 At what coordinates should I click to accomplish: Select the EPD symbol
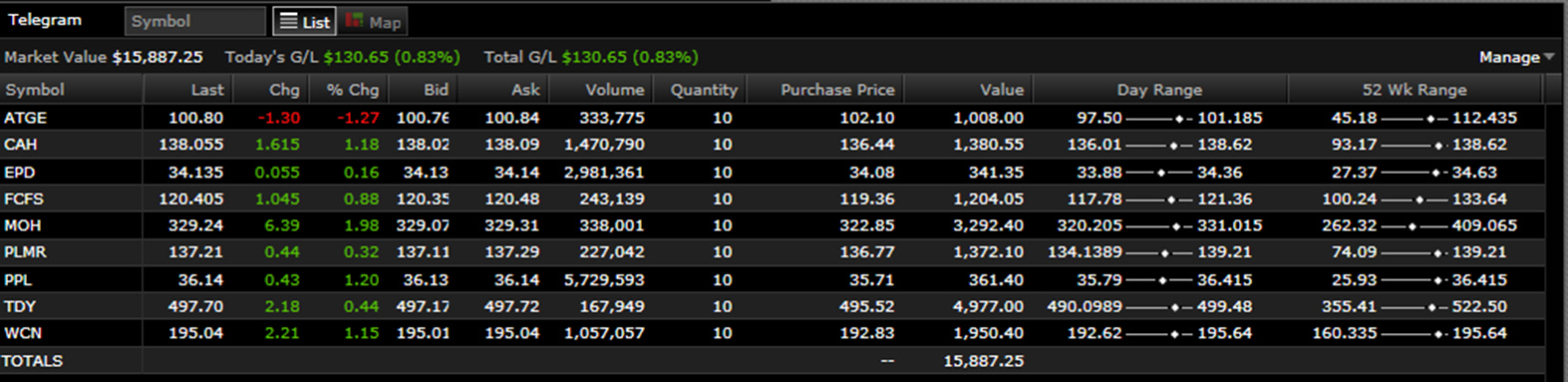click(x=20, y=173)
